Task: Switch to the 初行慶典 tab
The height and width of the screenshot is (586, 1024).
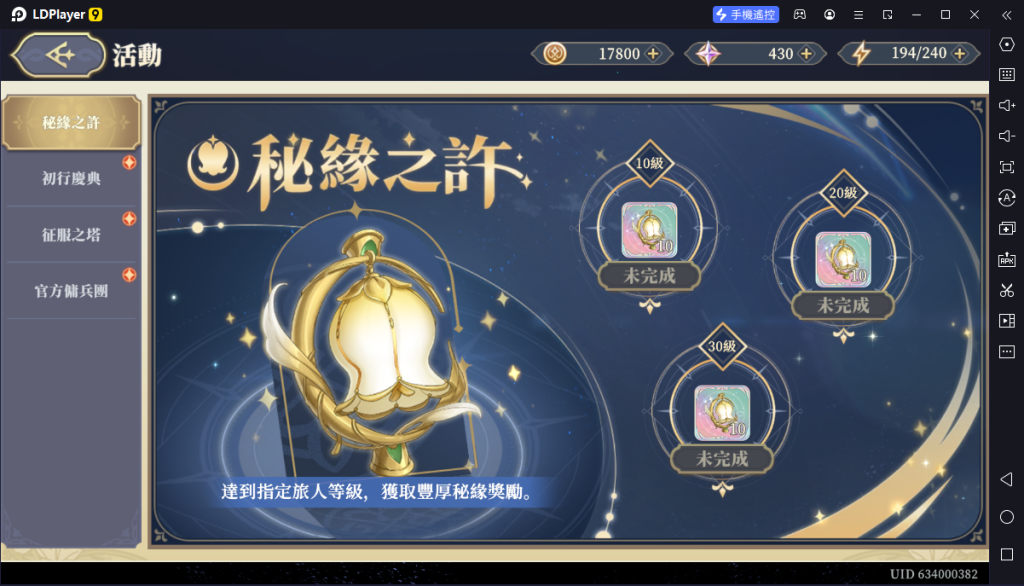Action: (71, 178)
